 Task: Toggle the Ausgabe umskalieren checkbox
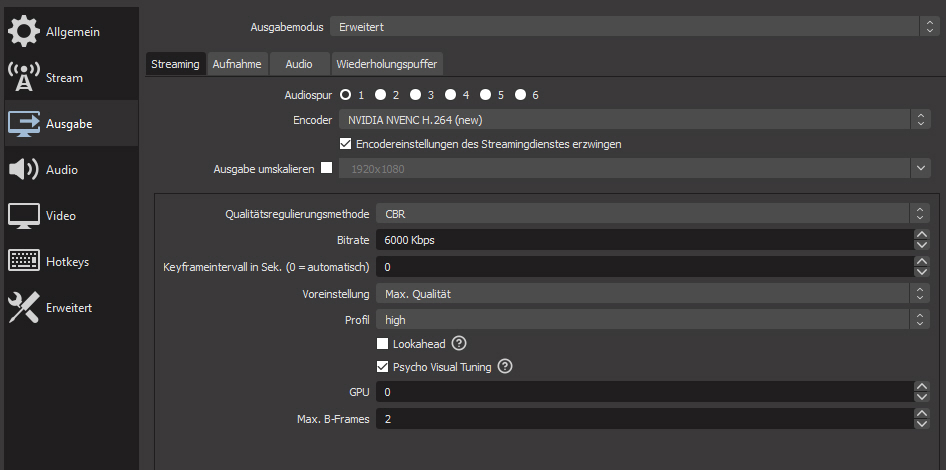click(x=326, y=169)
